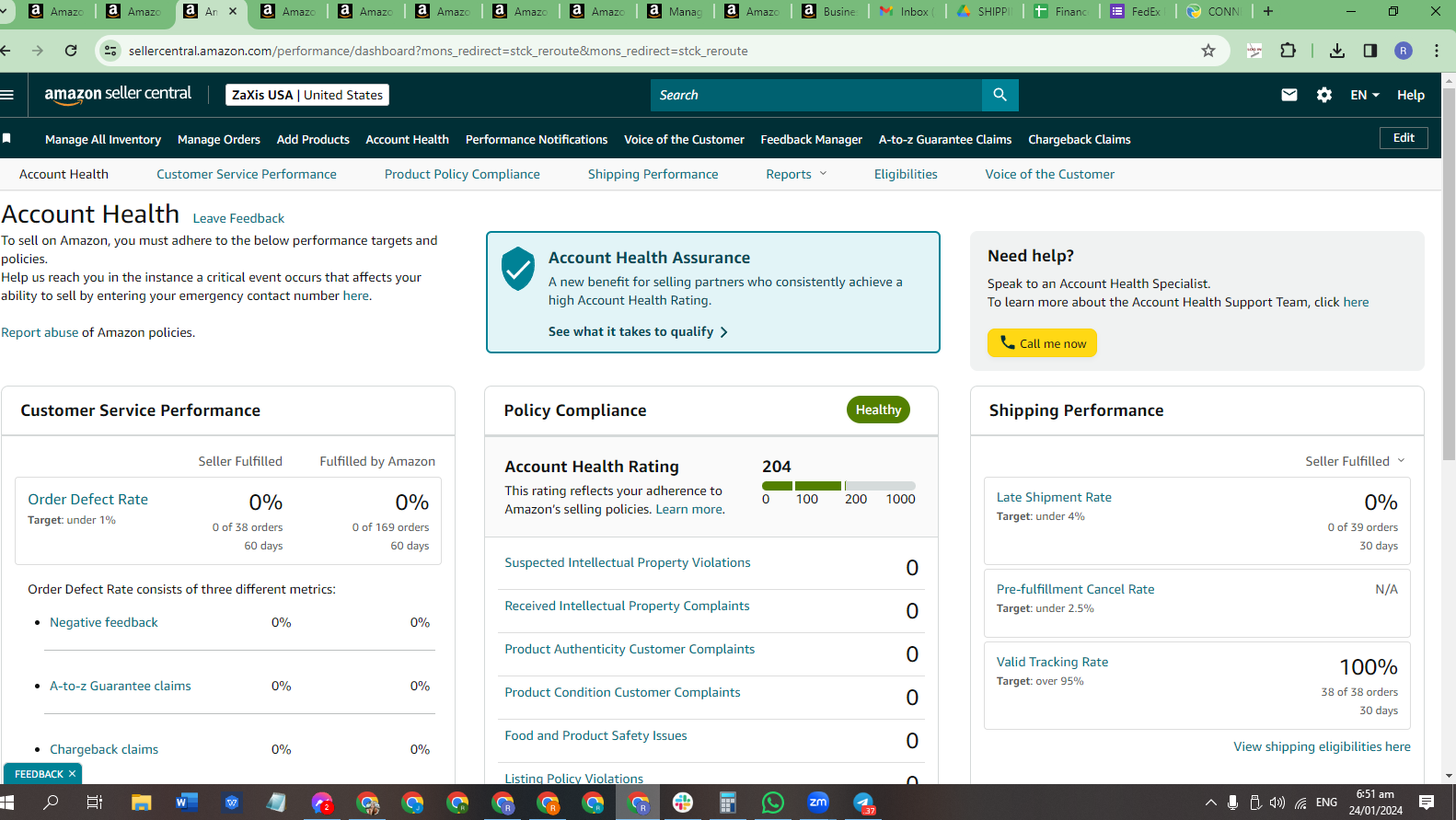
Task: Click See what it takes to qualify
Action: pyautogui.click(x=638, y=331)
